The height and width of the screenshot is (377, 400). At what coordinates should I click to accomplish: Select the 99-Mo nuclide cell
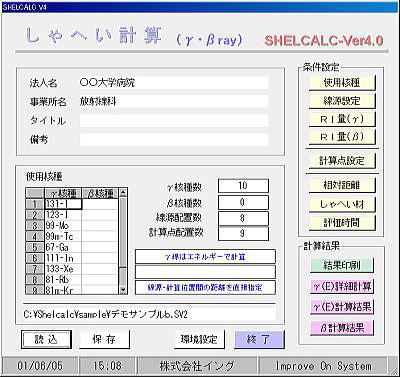click(63, 225)
